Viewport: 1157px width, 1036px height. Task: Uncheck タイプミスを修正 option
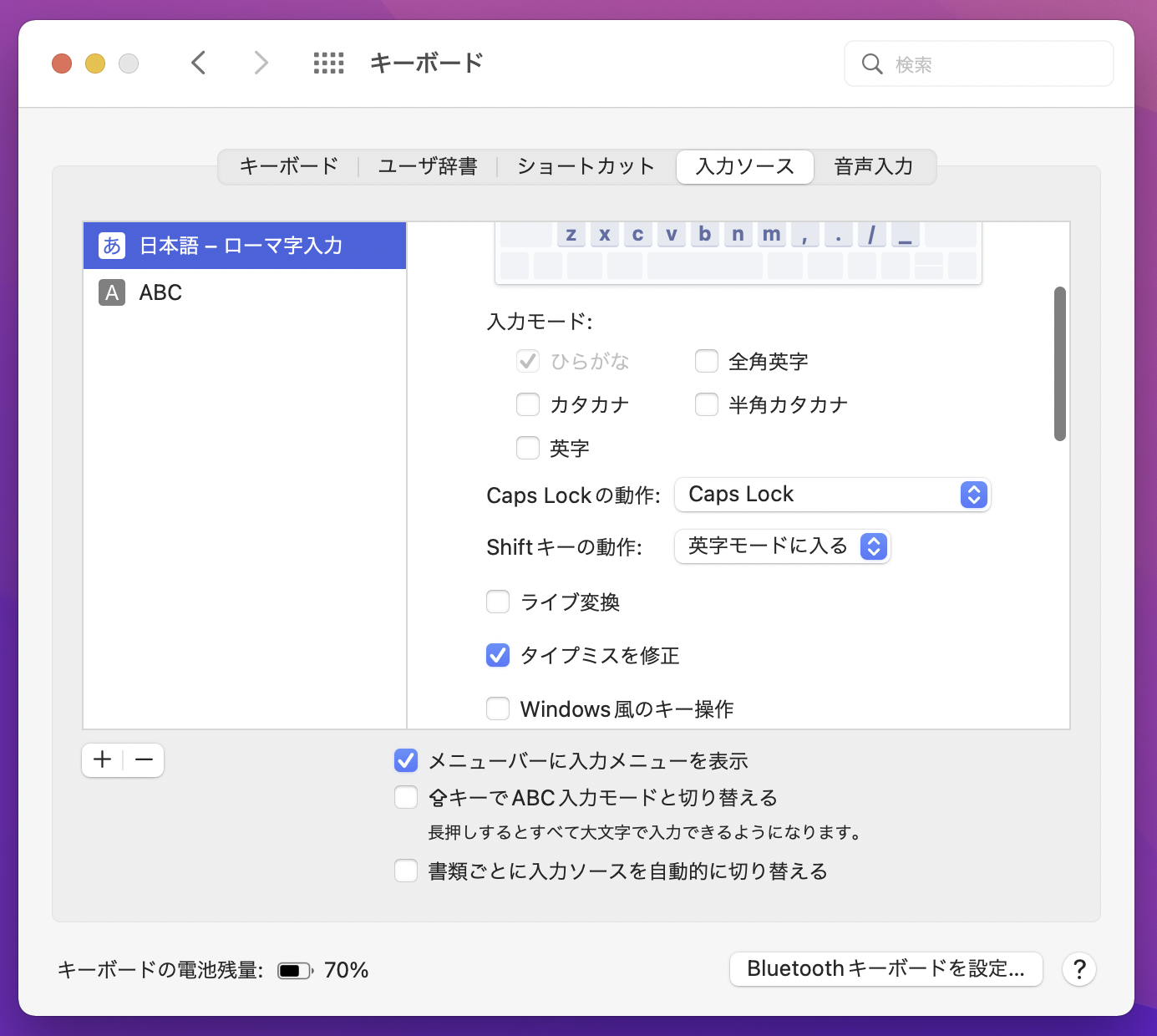pyautogui.click(x=498, y=655)
